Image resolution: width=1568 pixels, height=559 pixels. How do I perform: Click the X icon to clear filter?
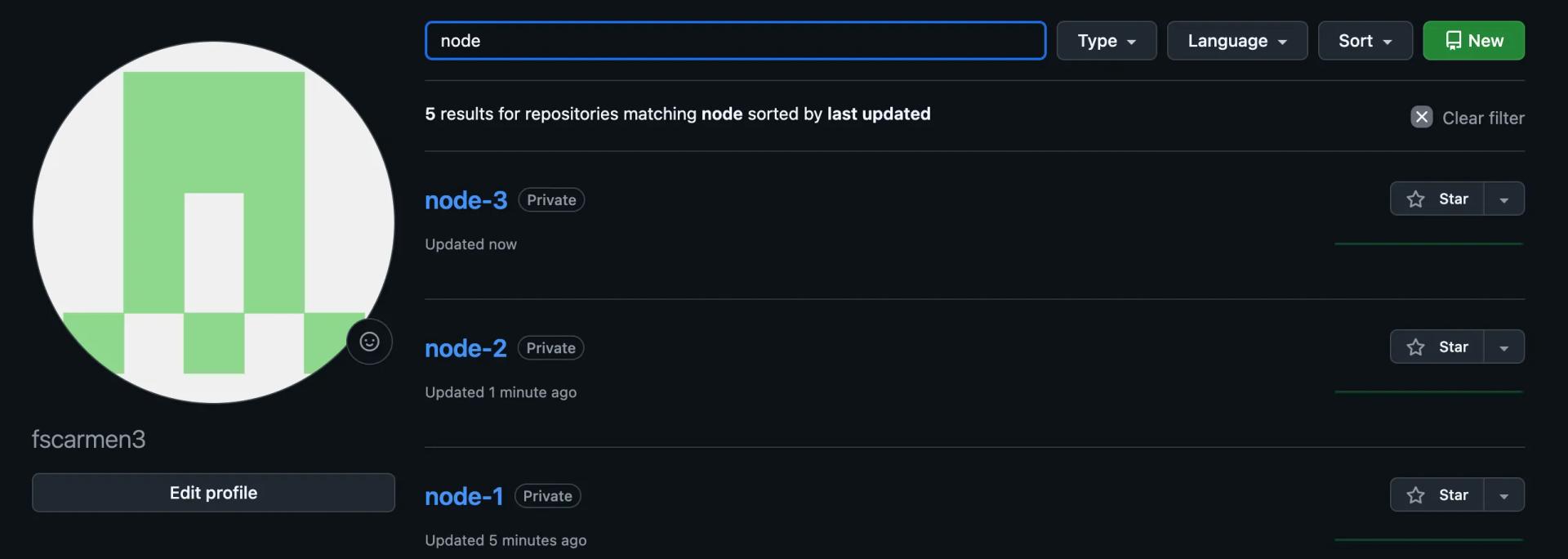pyautogui.click(x=1421, y=117)
